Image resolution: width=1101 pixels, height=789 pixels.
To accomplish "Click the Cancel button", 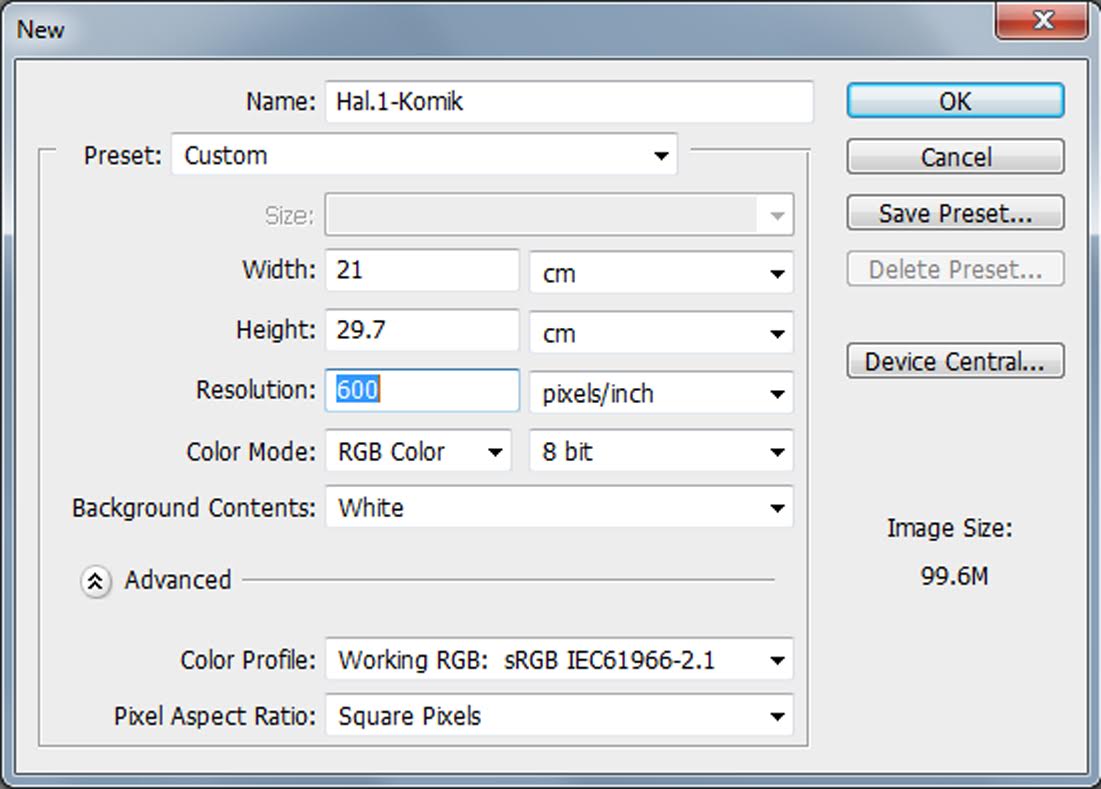I will [955, 157].
